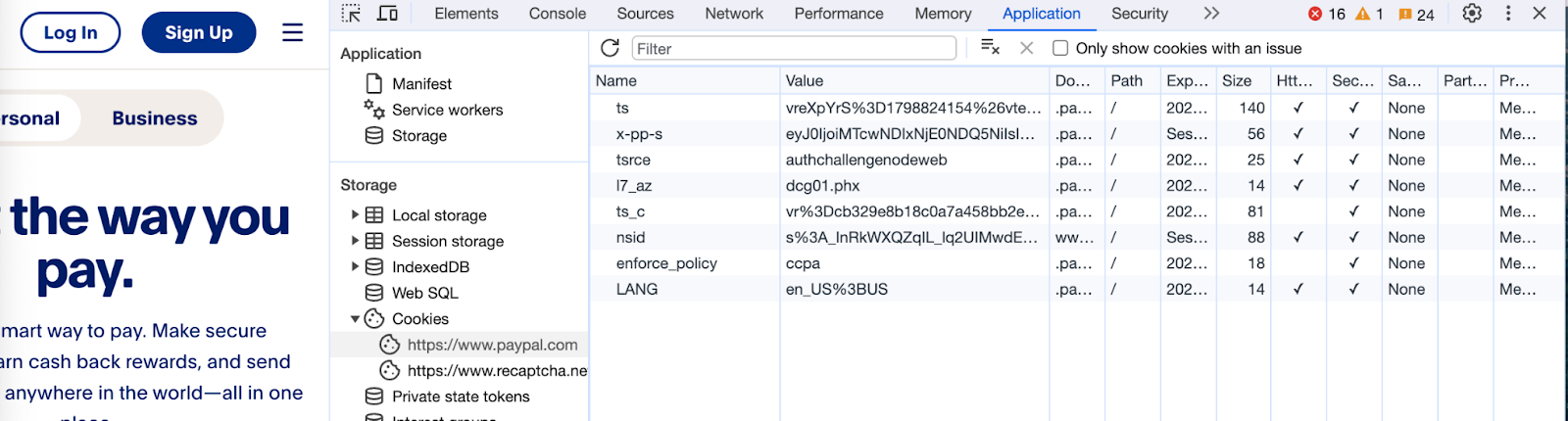The height and width of the screenshot is (421, 1568).
Task: Click the delete selected cookie X icon
Action: click(x=1026, y=48)
